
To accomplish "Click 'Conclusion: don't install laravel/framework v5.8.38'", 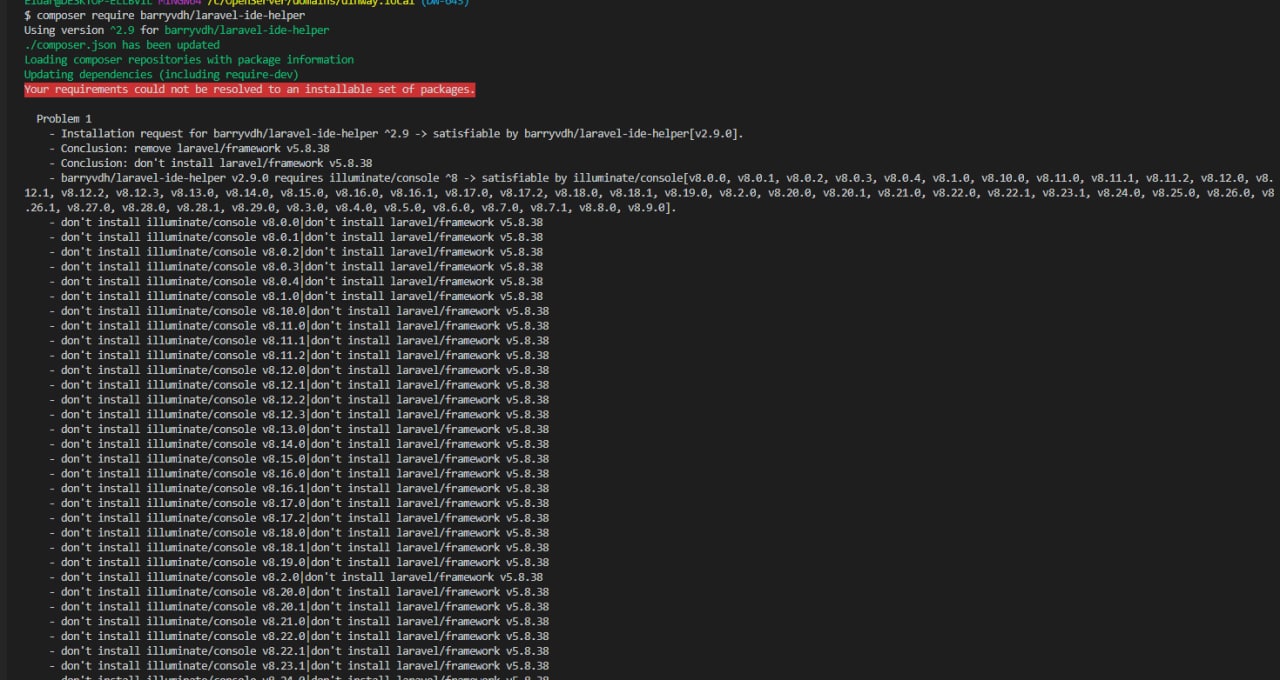I will click(x=210, y=163).
